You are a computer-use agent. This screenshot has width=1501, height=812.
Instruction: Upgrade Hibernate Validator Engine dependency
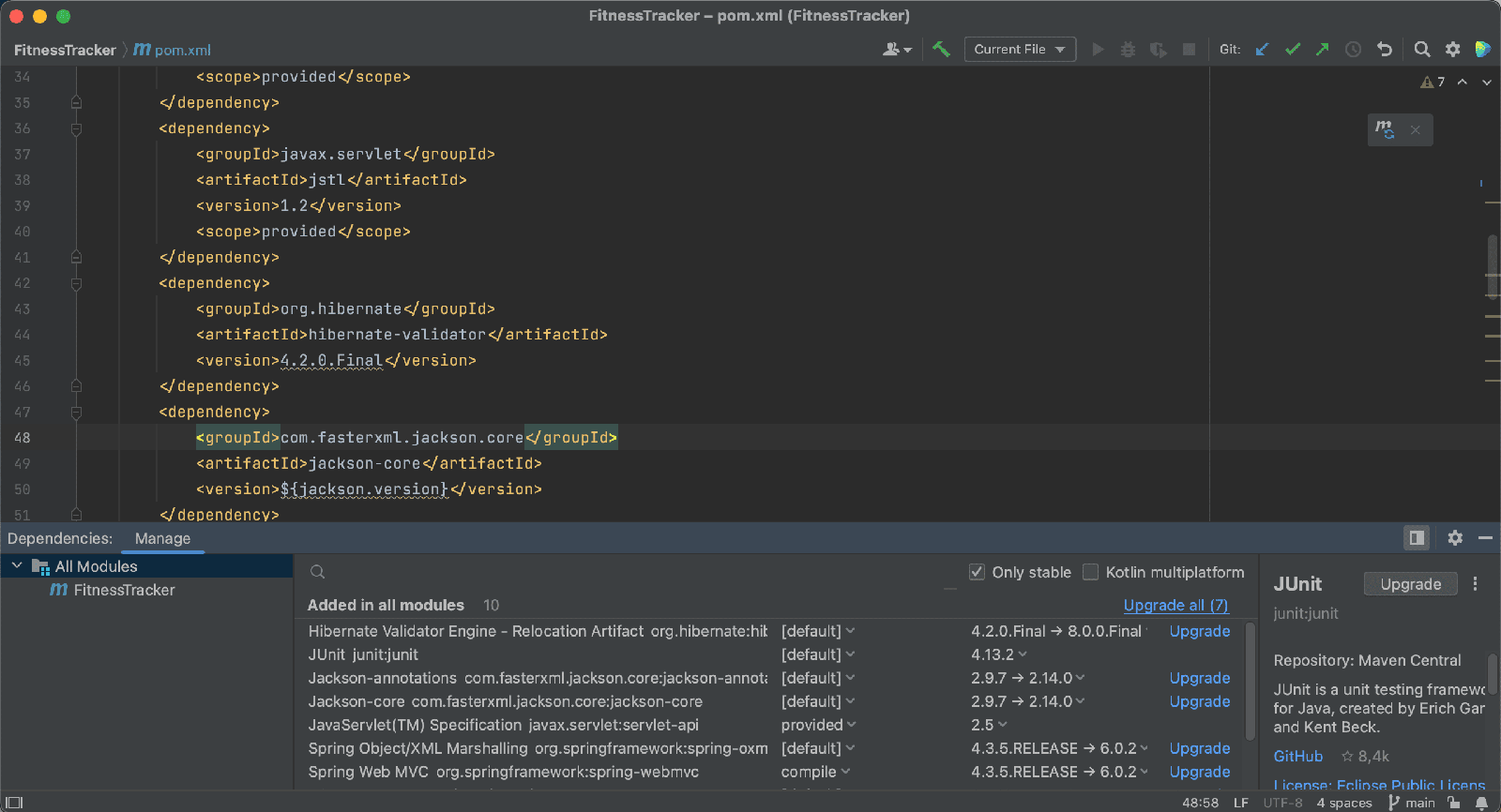coord(1199,631)
